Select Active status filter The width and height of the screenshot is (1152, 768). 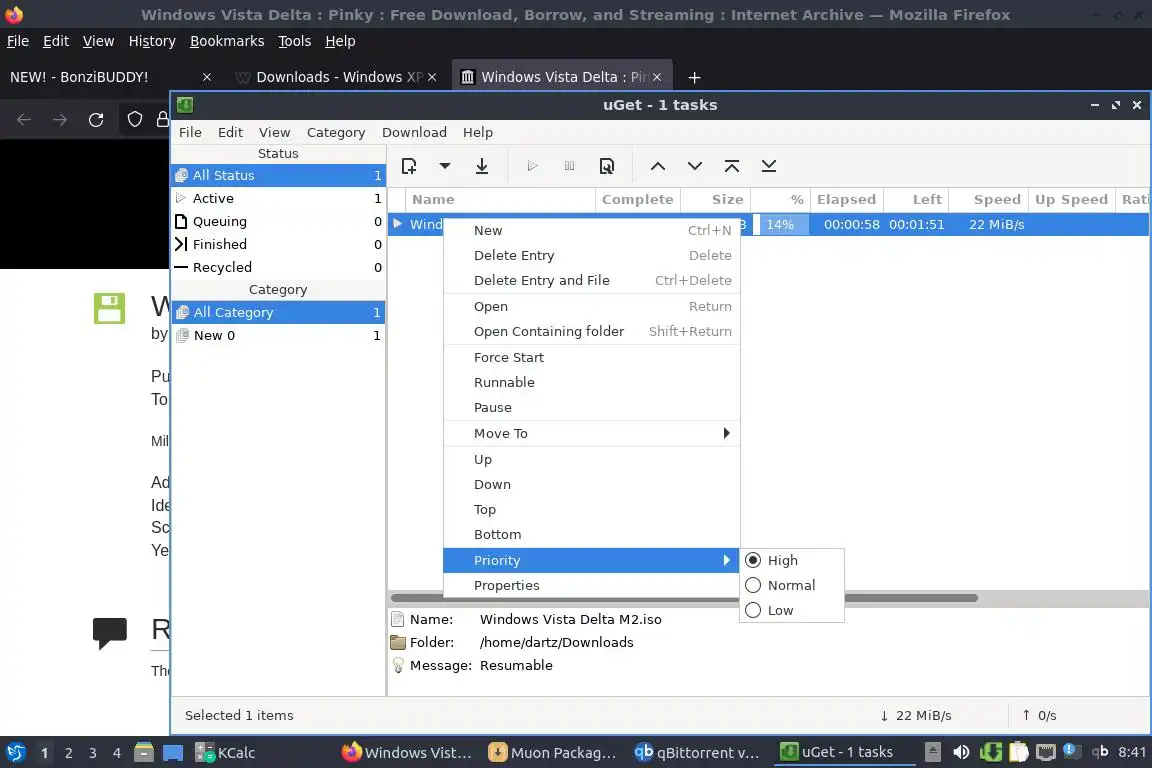(278, 198)
